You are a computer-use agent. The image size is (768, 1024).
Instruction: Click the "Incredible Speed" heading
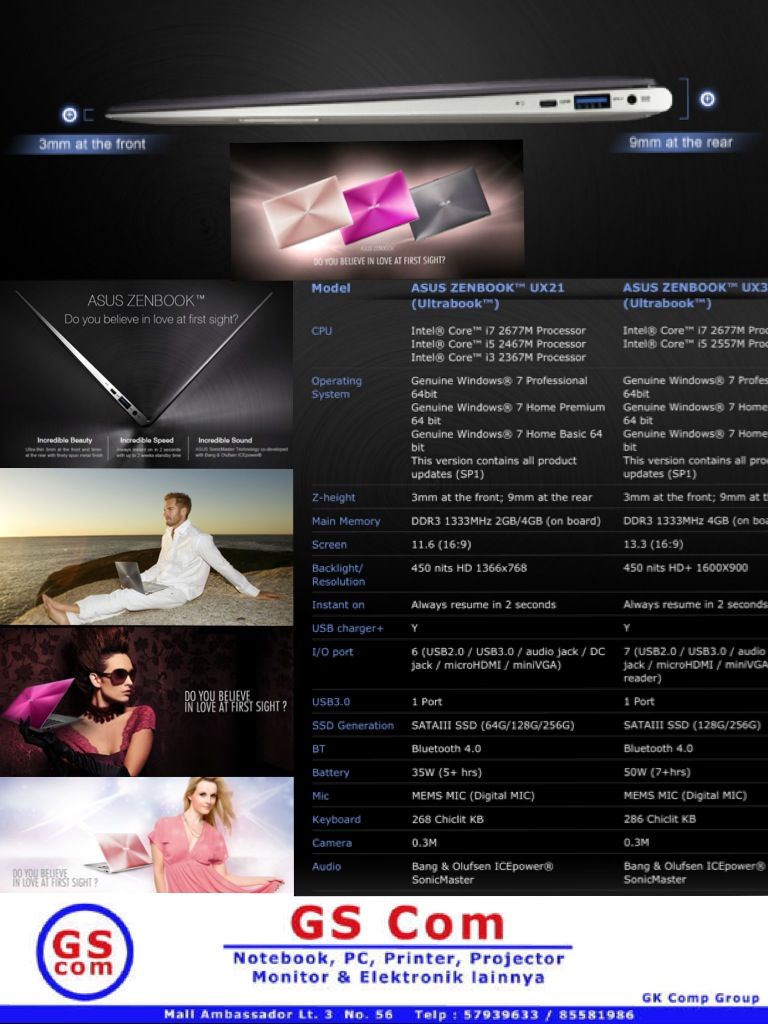147,440
